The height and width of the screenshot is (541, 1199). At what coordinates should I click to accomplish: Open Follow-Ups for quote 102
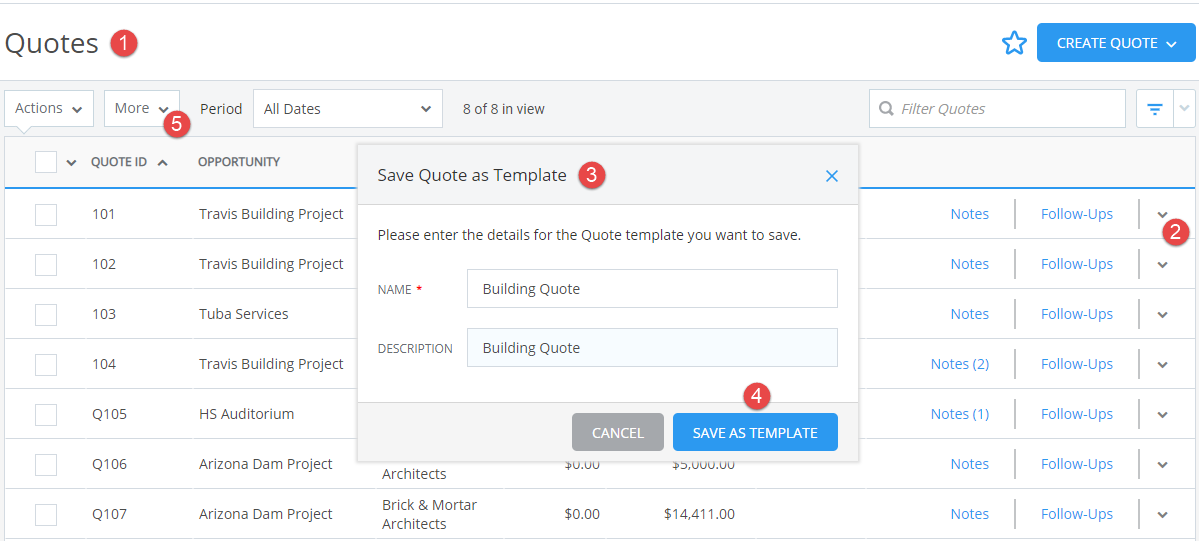coord(1077,264)
